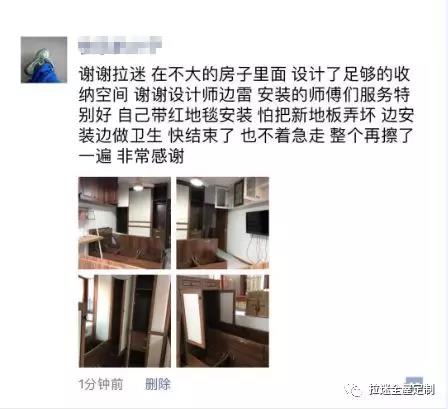The height and width of the screenshot is (409, 448).
Task: Open the poster's avatar photo
Action: (x=44, y=60)
